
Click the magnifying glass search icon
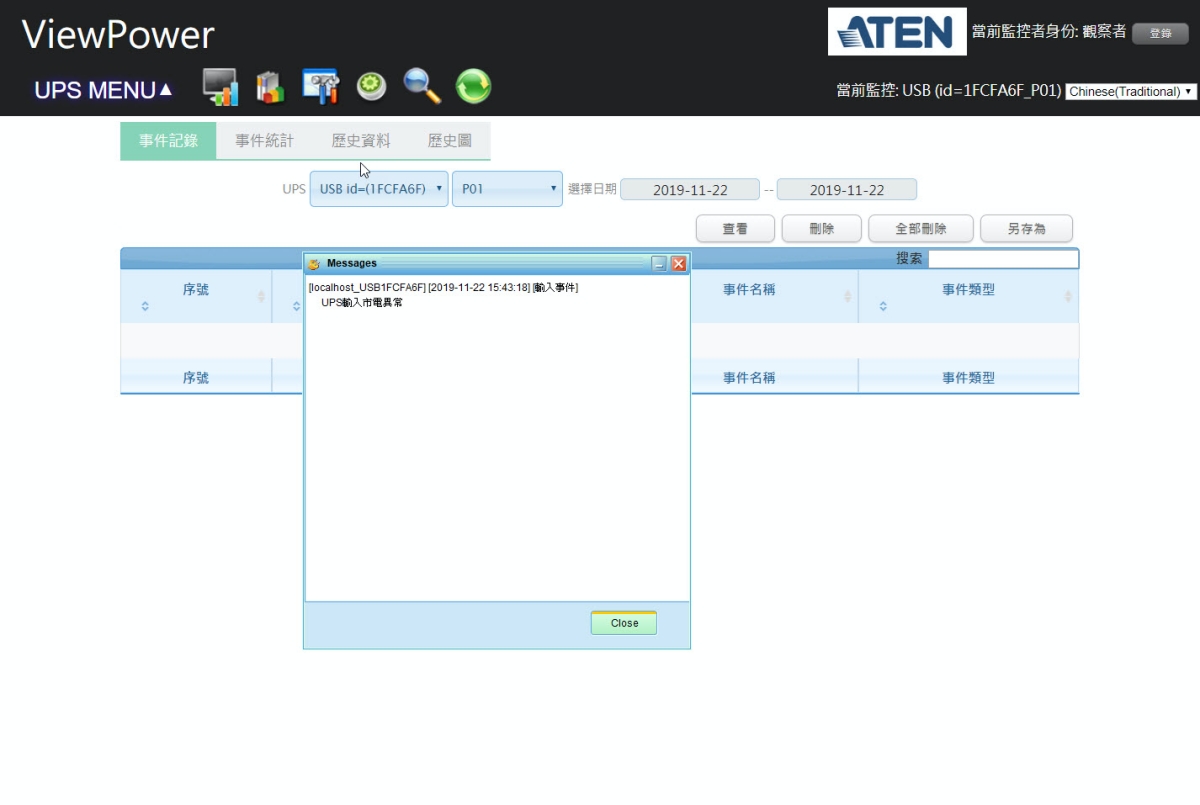(x=422, y=87)
